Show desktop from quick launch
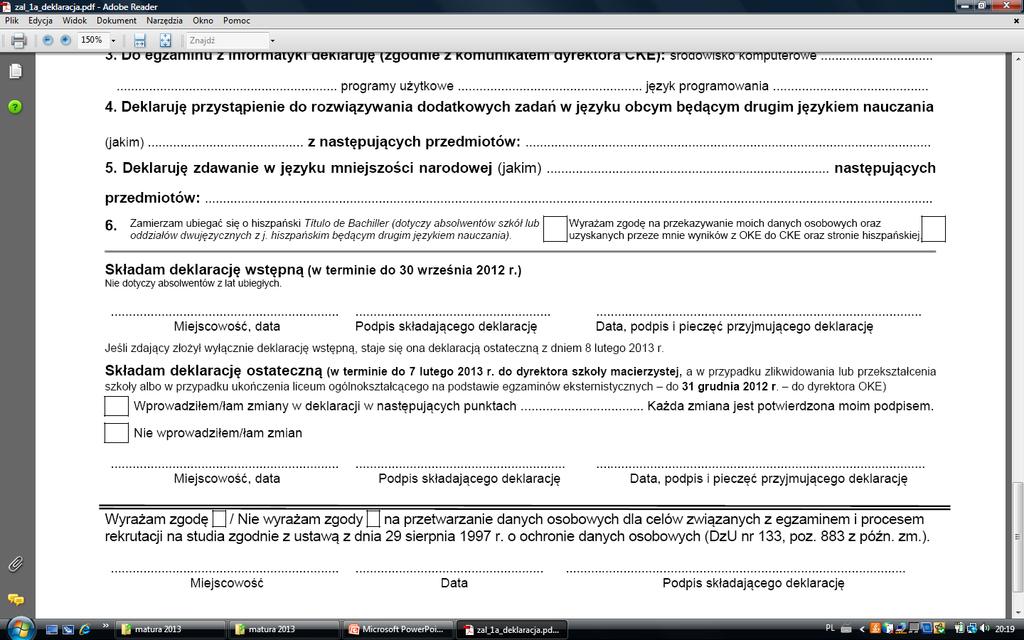Image resolution: width=1024 pixels, height=640 pixels. point(52,630)
